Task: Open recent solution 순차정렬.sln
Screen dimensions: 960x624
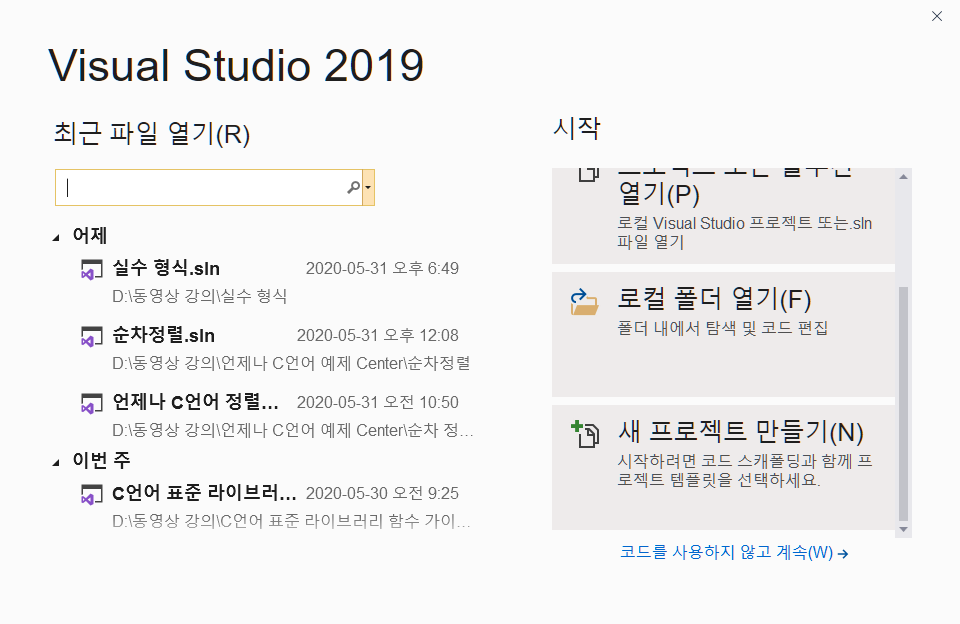Action: 163,336
